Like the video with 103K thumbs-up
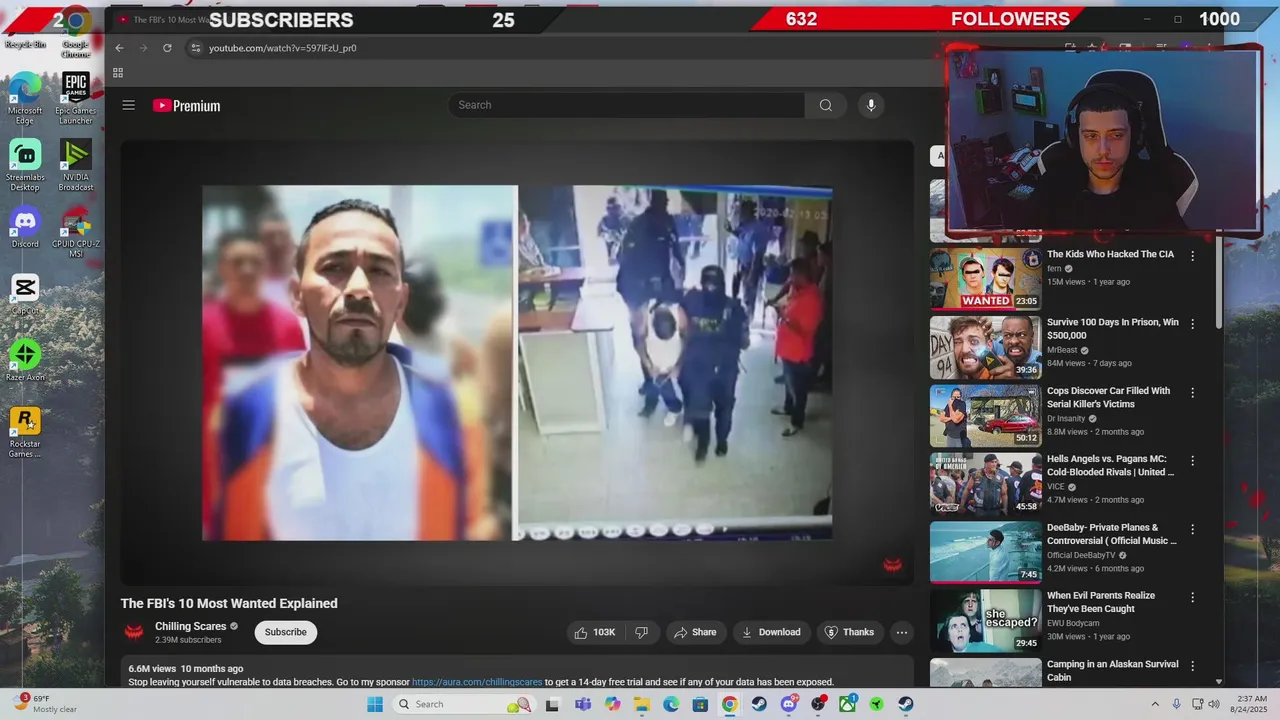 click(594, 632)
